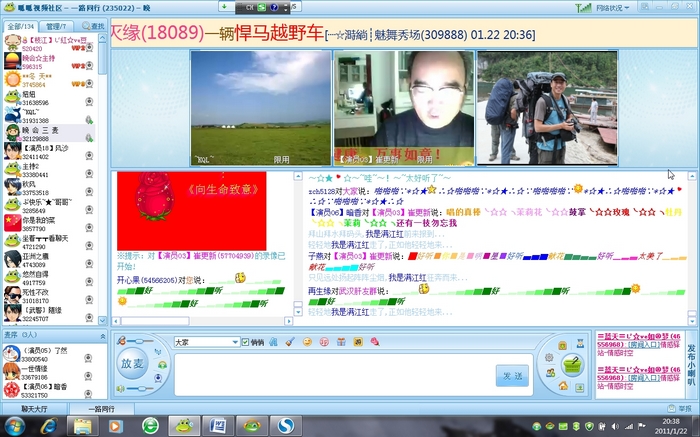Viewport: 700px width, 437px height.
Task: Click the hourglass figure icon at top right of panel
Action: (x=580, y=343)
